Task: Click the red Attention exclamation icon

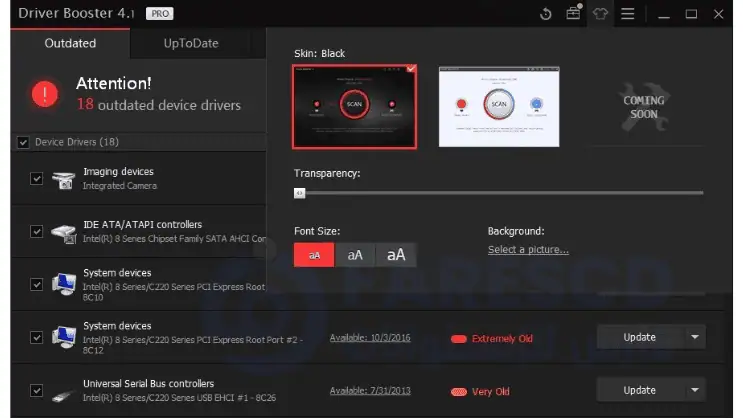Action: tap(45, 94)
